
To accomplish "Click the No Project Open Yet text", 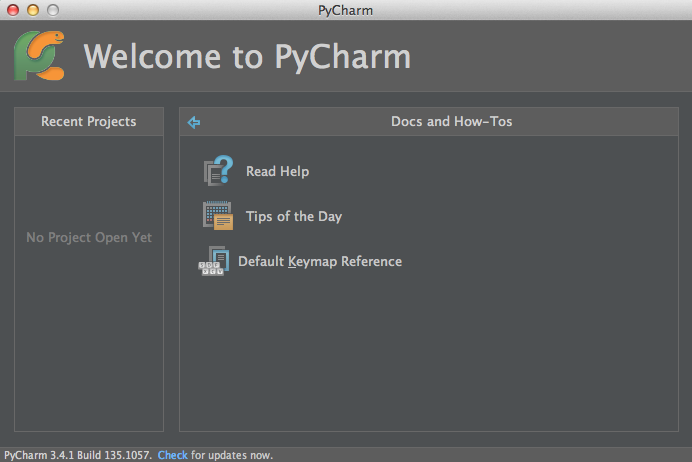I will [88, 238].
